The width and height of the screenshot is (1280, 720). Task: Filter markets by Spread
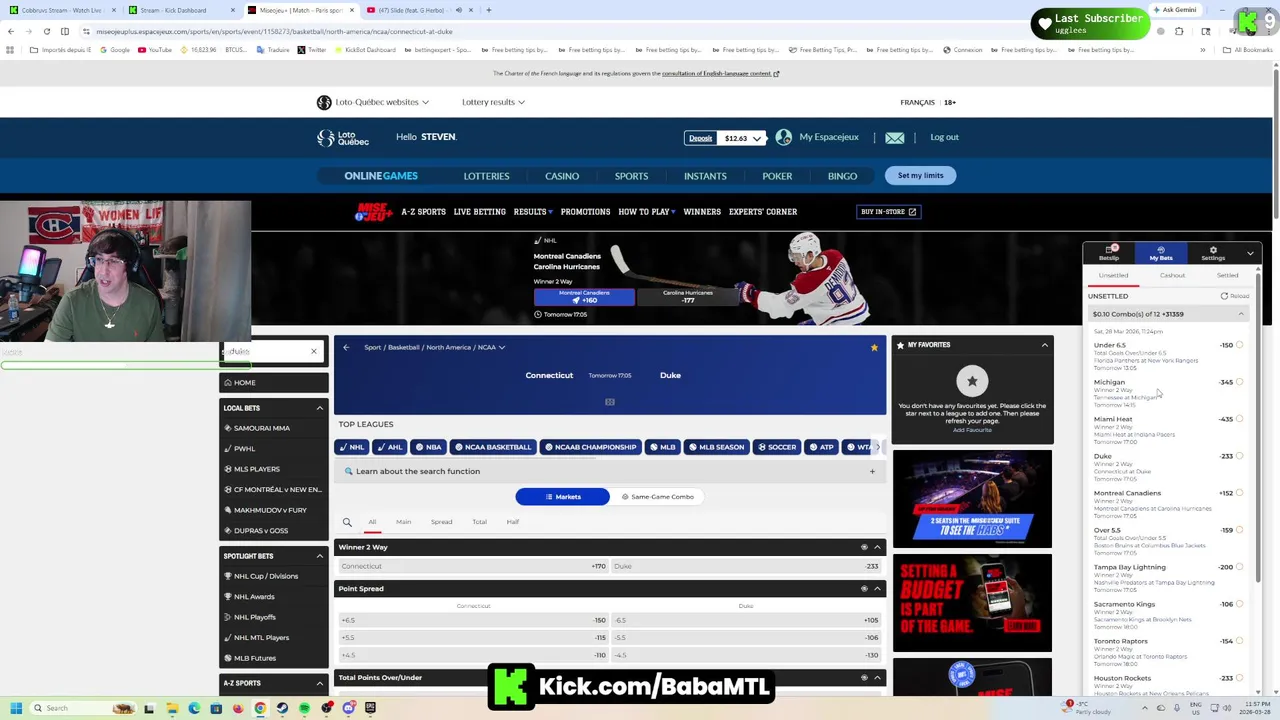[441, 522]
